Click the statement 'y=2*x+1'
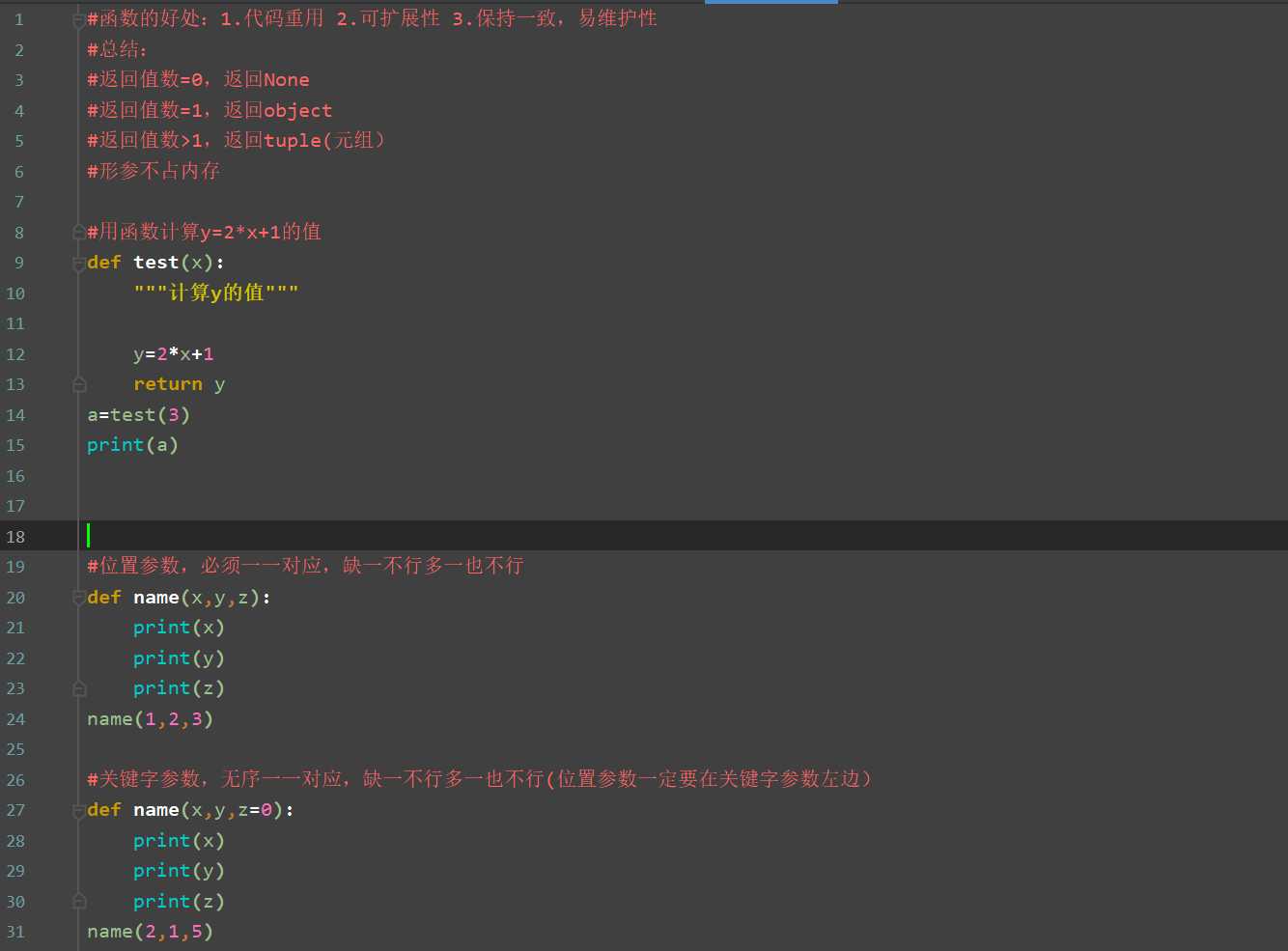Image resolution: width=1288 pixels, height=951 pixels. click(174, 354)
